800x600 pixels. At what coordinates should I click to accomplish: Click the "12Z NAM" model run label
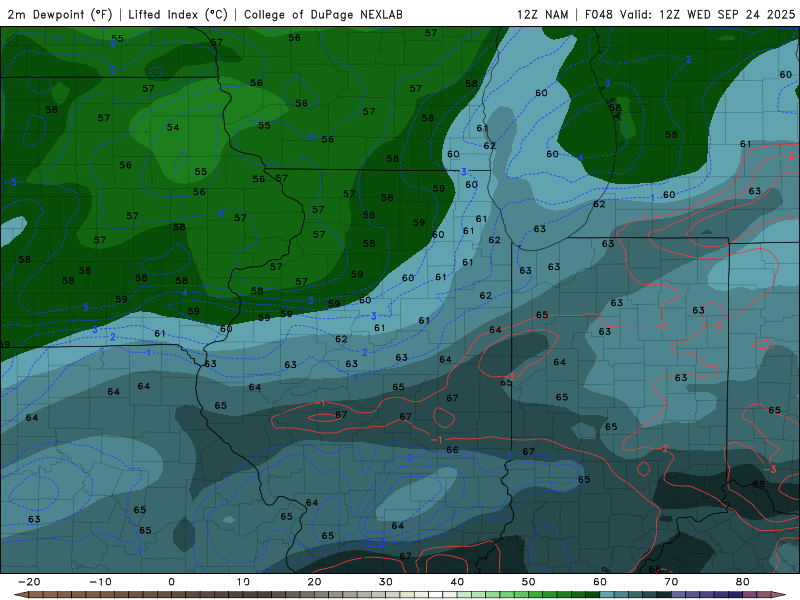click(542, 14)
